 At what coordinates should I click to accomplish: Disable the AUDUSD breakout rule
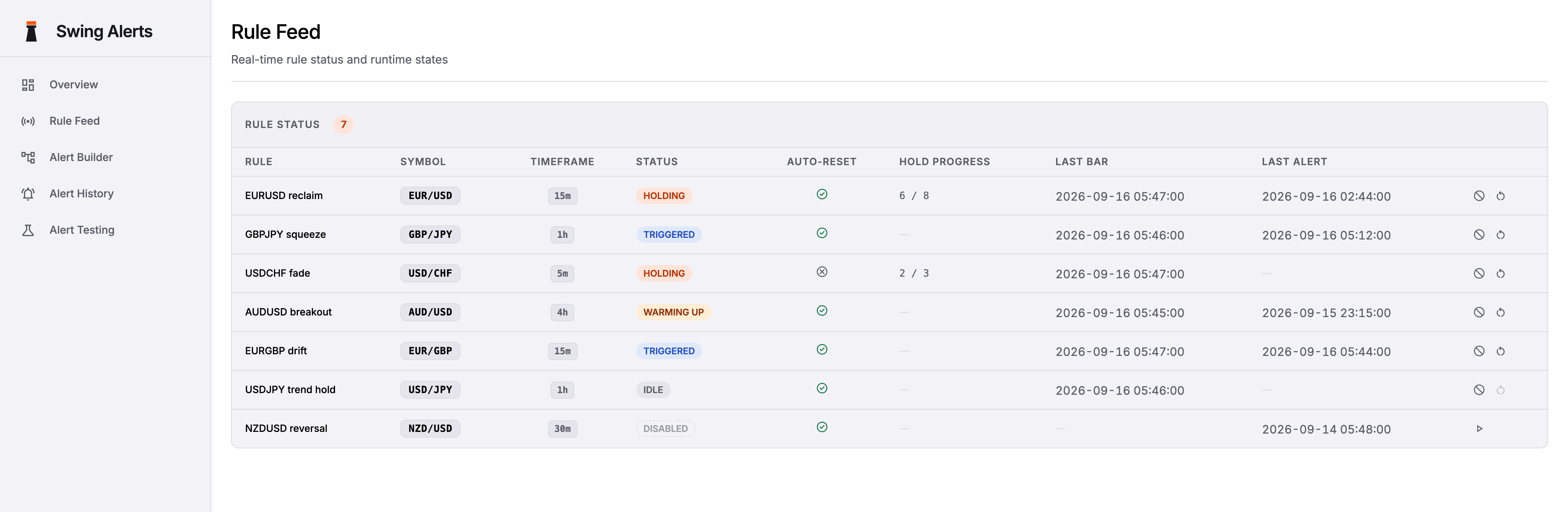tap(1479, 312)
